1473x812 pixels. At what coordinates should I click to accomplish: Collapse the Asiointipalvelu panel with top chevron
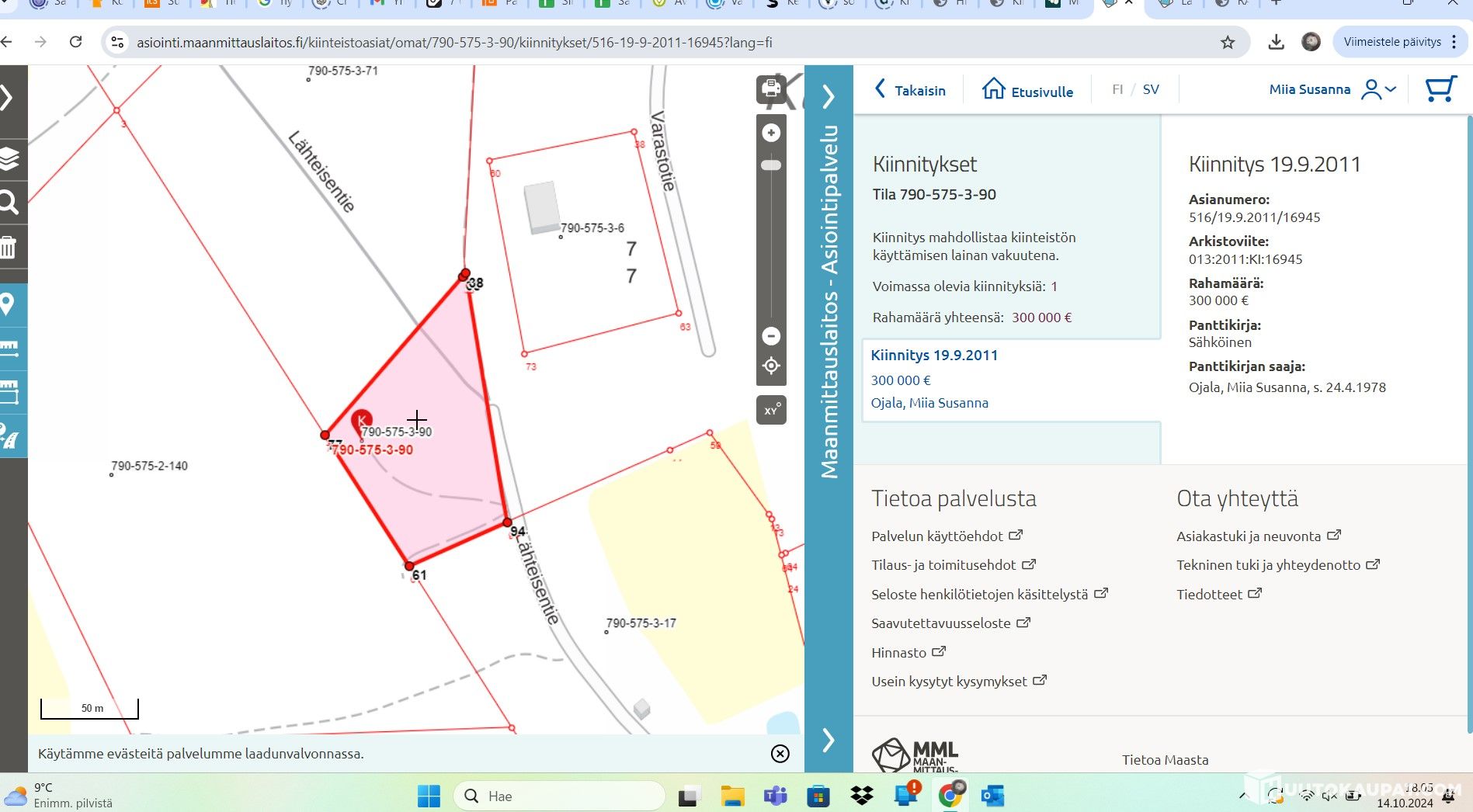(829, 97)
